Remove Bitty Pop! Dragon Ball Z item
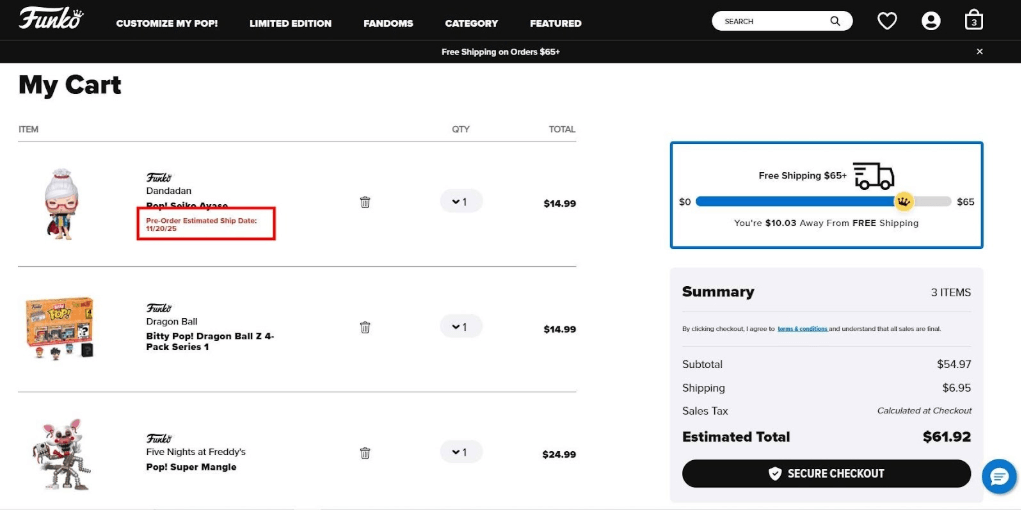This screenshot has height=510, width=1021. pyautogui.click(x=365, y=327)
